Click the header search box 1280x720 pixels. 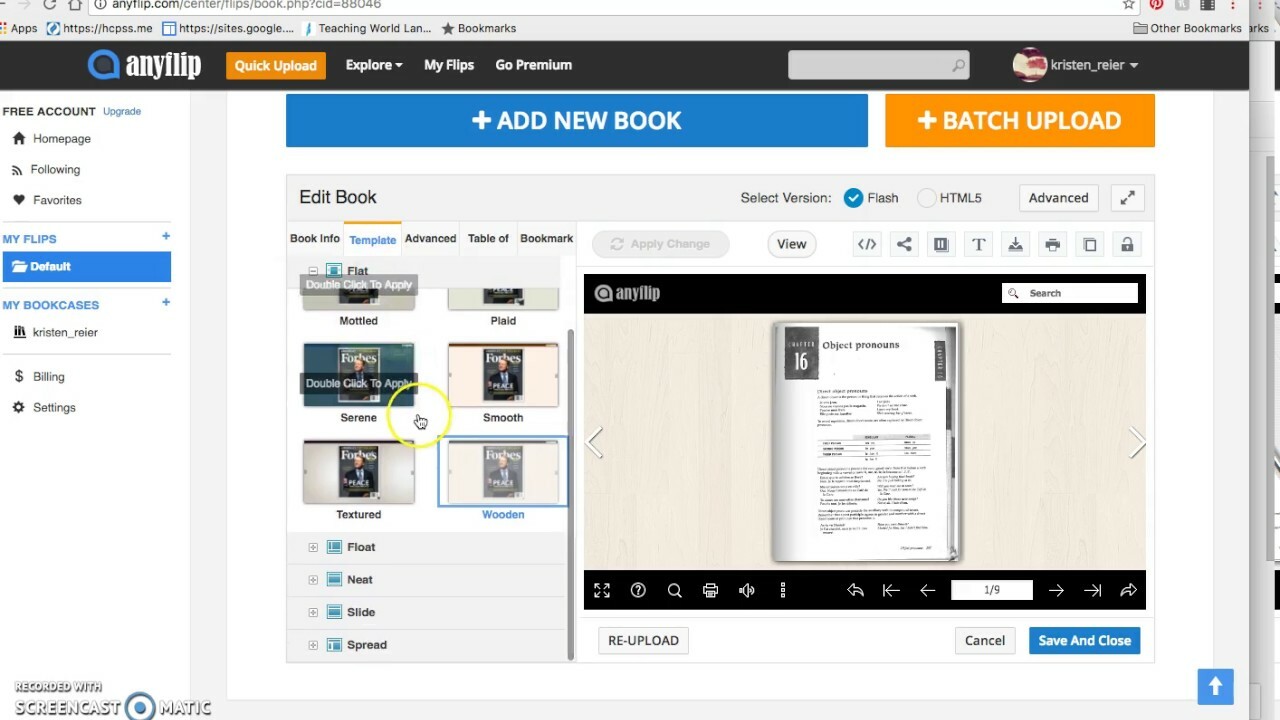(879, 65)
